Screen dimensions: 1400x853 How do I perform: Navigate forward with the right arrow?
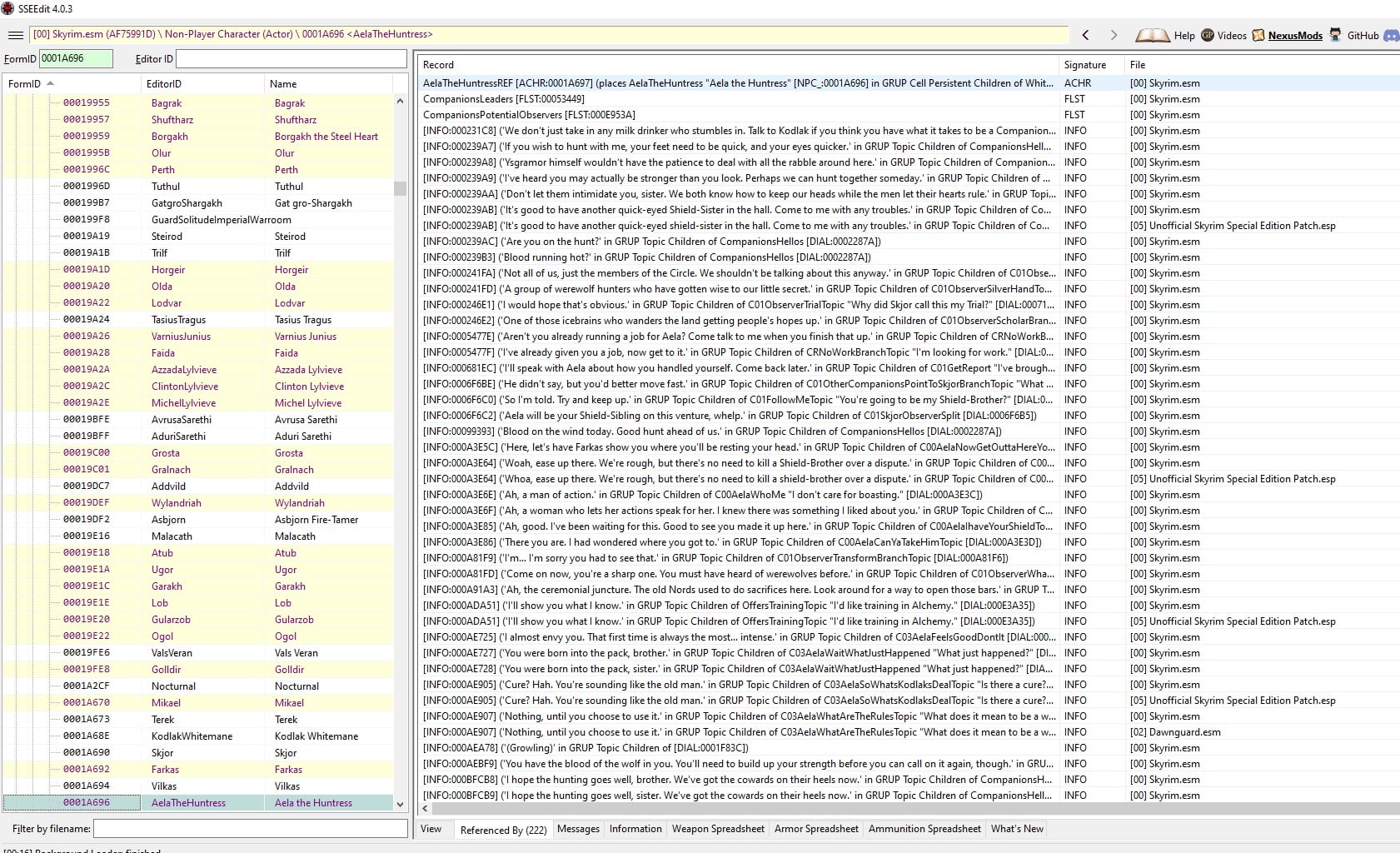pos(1114,35)
